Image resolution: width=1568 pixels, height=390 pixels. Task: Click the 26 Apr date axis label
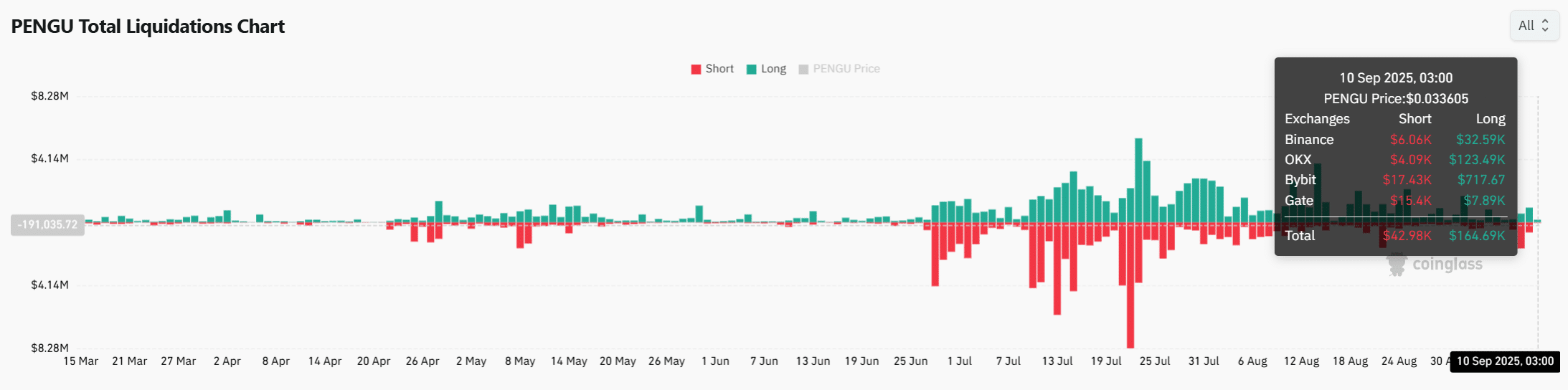click(x=422, y=361)
